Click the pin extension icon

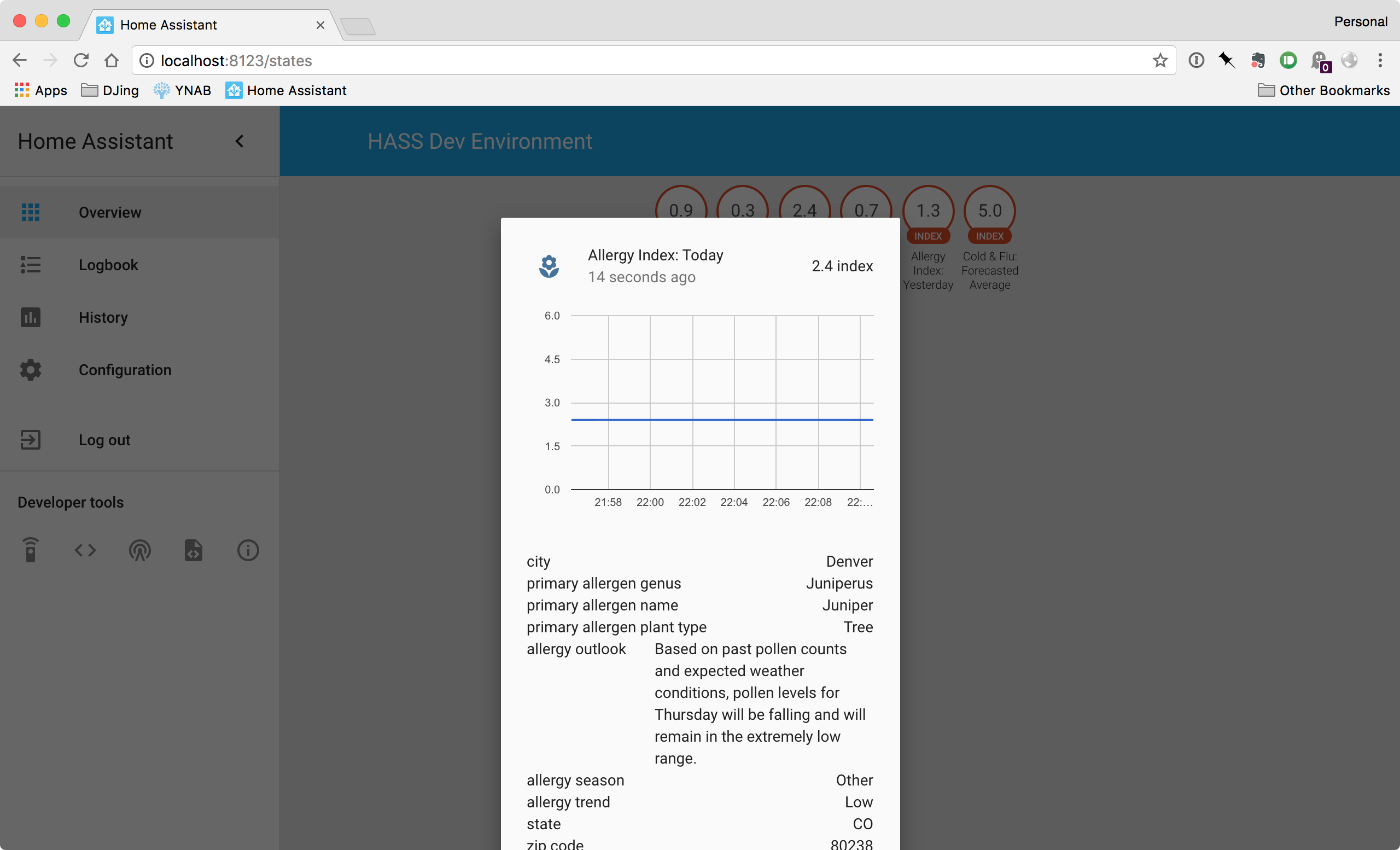click(1227, 60)
